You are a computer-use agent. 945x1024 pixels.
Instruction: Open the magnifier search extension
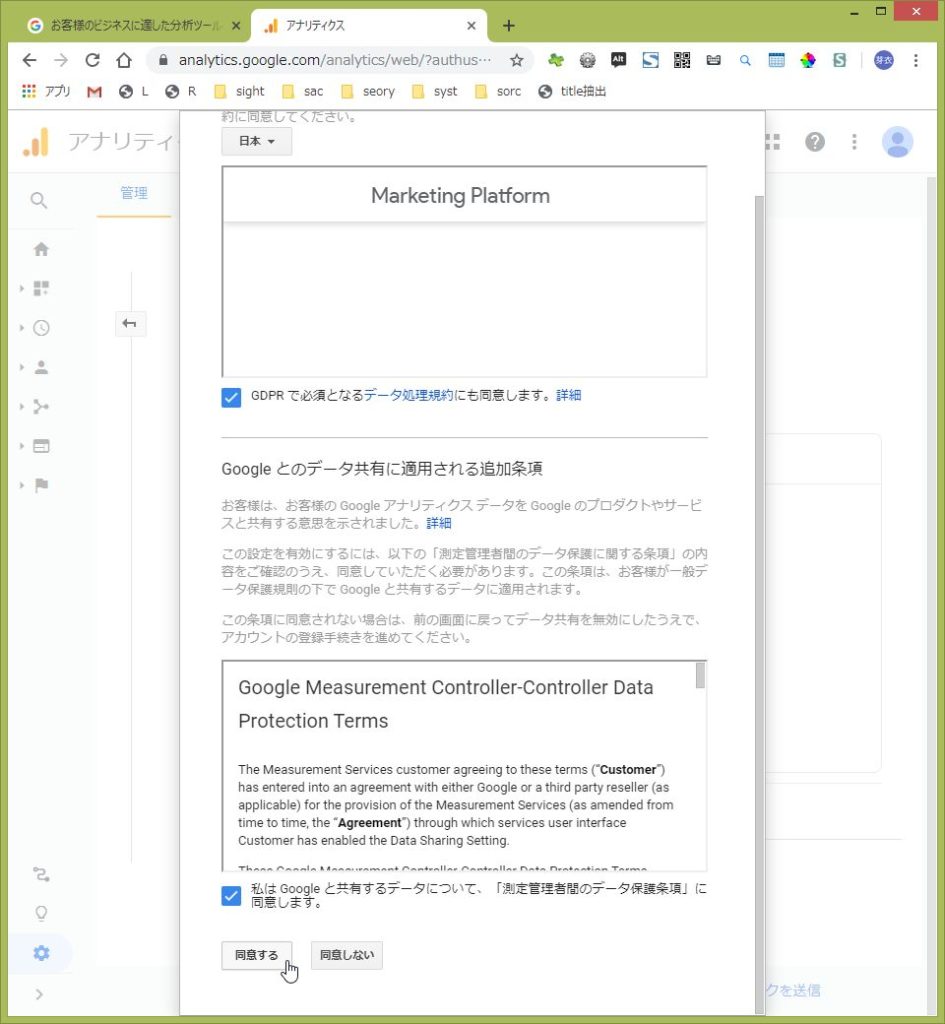coord(745,61)
